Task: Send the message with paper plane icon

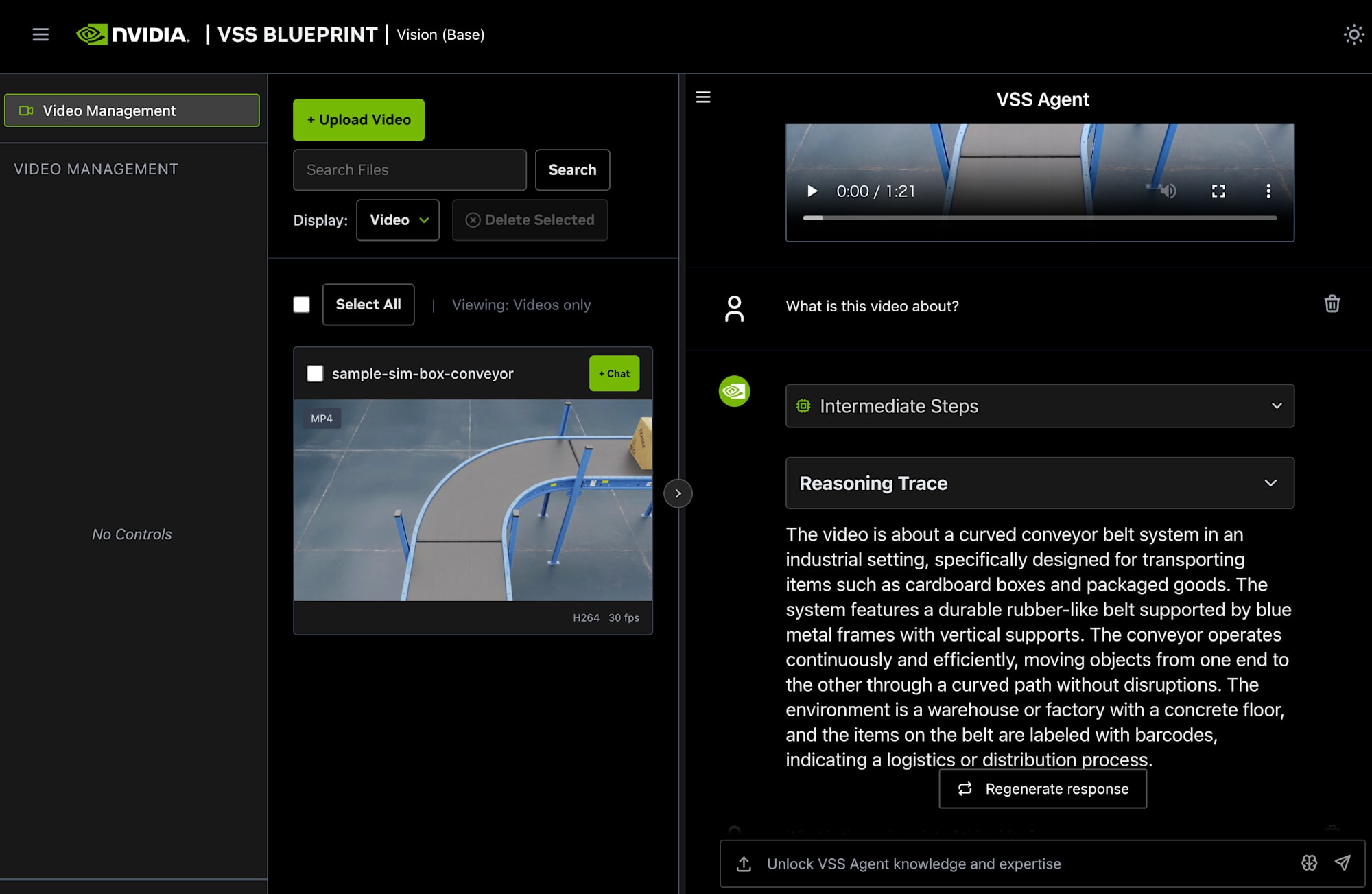Action: click(1343, 863)
